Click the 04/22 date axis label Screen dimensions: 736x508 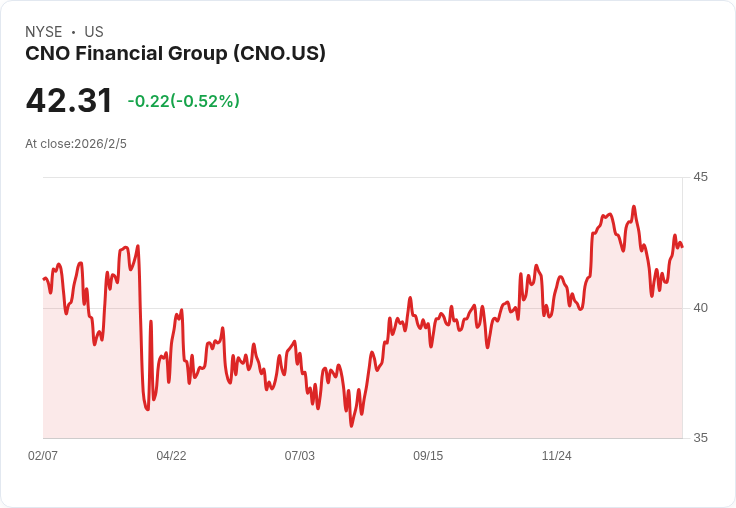pos(171,456)
